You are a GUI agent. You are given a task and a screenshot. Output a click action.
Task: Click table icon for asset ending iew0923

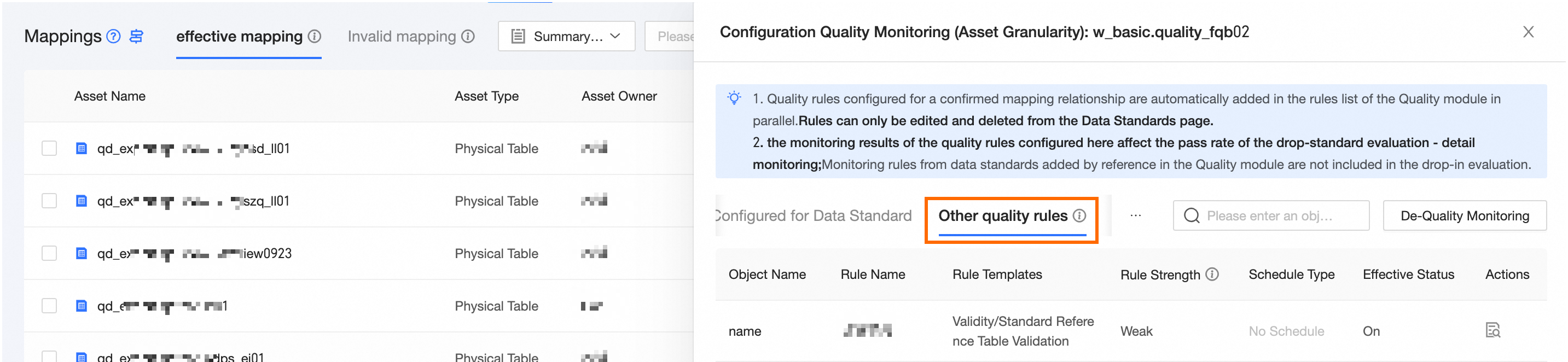point(81,253)
